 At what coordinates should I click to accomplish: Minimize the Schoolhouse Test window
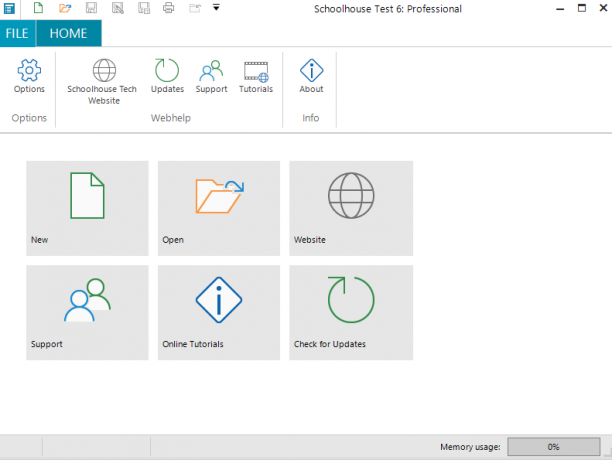pos(560,9)
